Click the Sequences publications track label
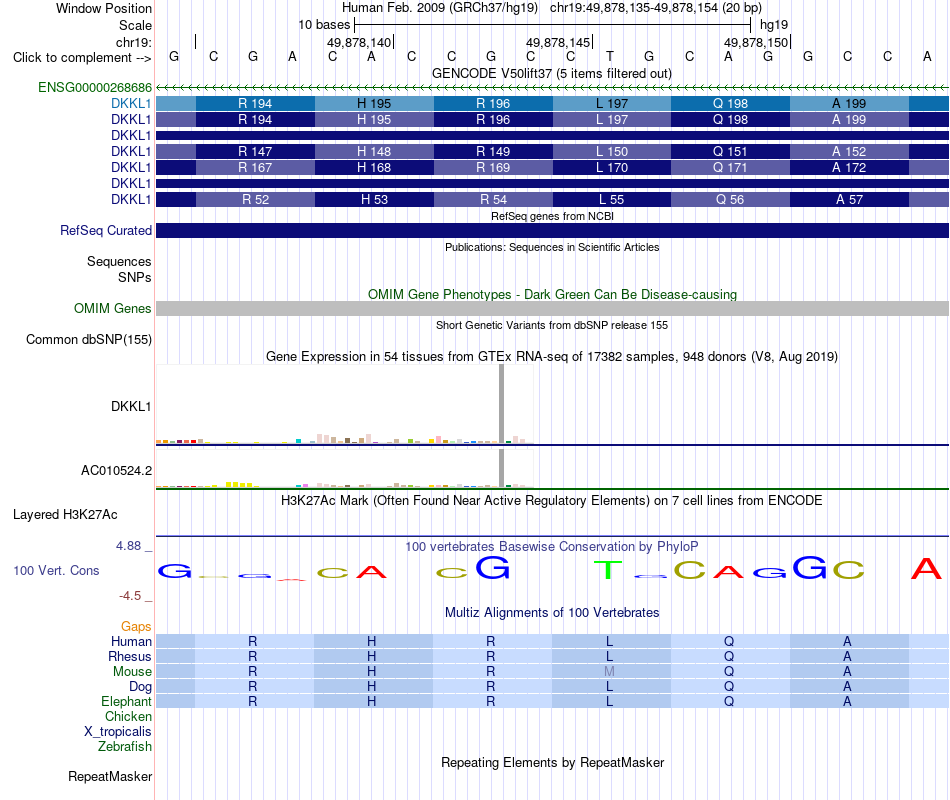 [x=119, y=261]
